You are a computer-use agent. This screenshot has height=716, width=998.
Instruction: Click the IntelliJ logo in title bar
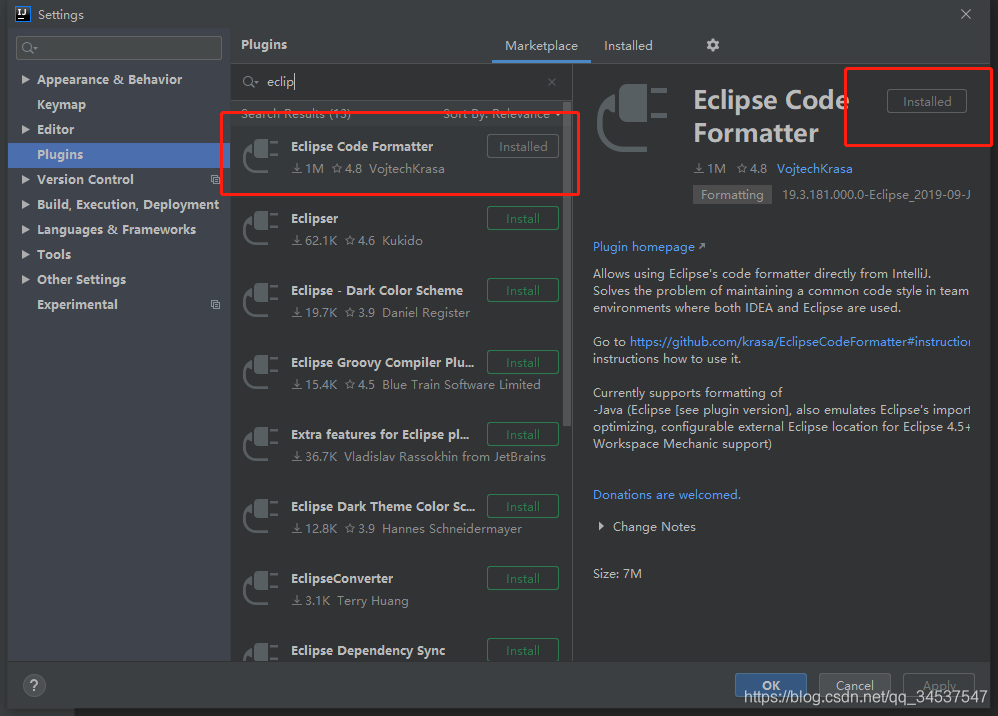[x=22, y=14]
